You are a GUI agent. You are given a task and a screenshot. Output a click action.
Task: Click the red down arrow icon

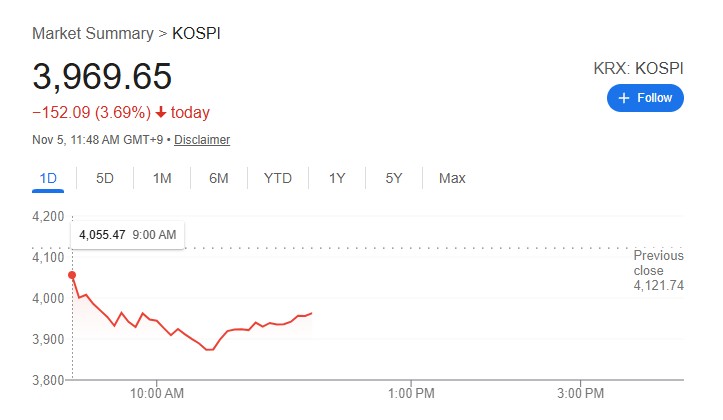[160, 113]
